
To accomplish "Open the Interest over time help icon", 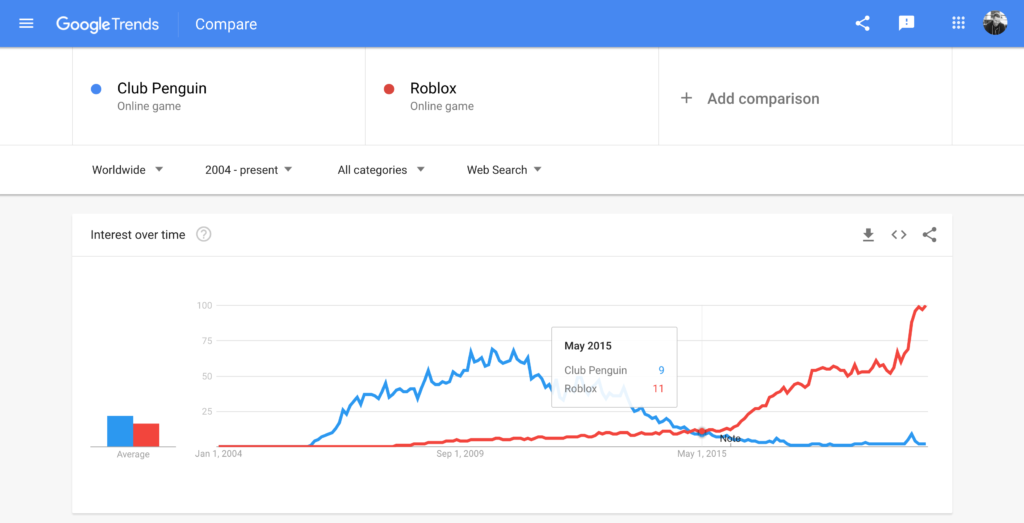I will (x=204, y=235).
